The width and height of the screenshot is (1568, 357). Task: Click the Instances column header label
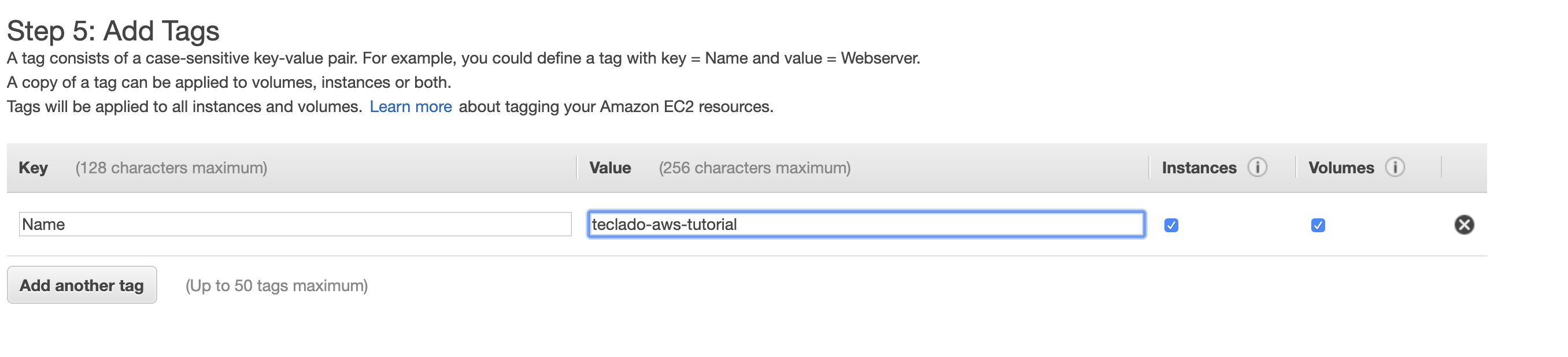(x=1199, y=168)
